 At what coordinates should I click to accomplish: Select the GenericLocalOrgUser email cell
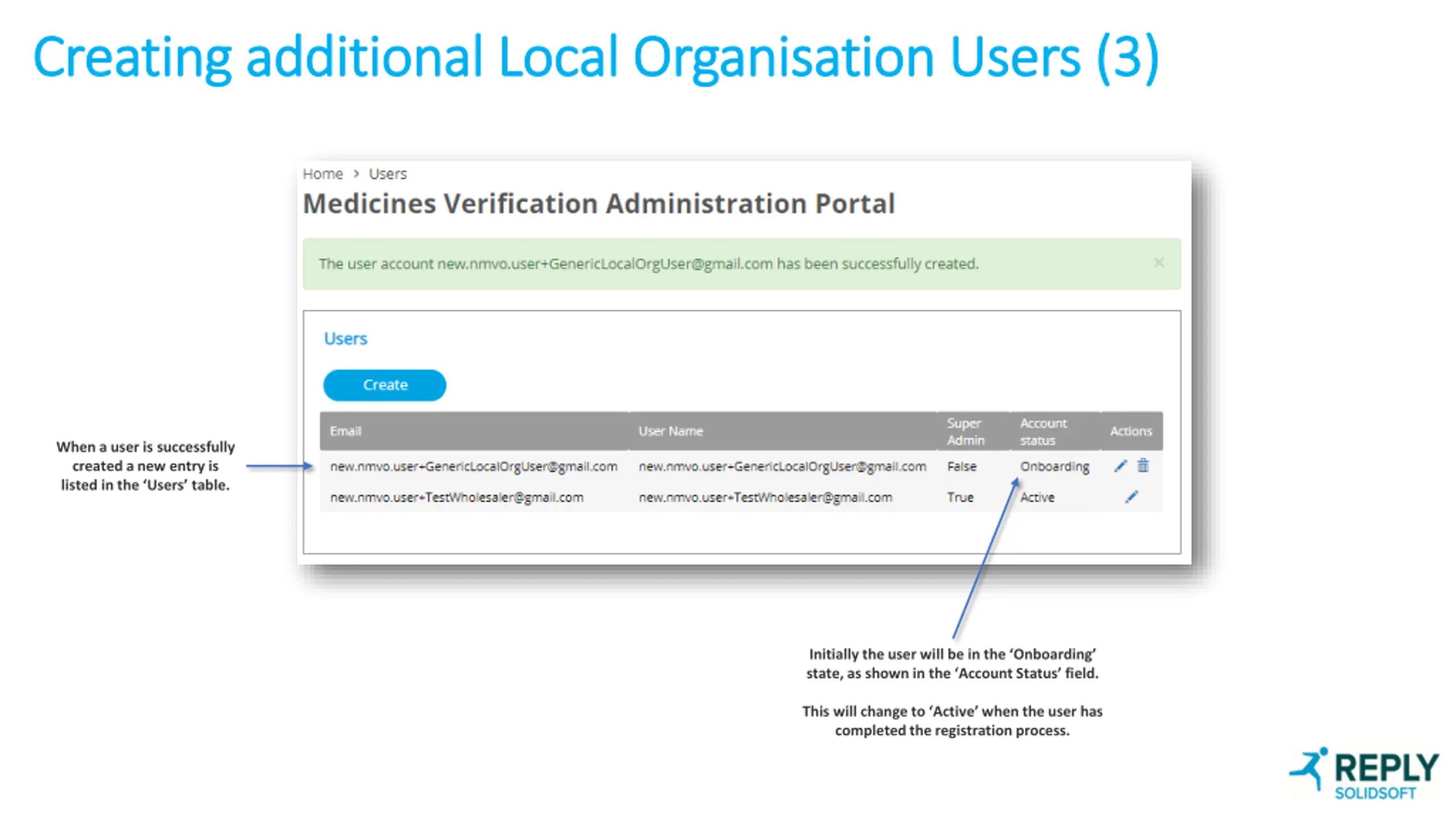click(473, 466)
